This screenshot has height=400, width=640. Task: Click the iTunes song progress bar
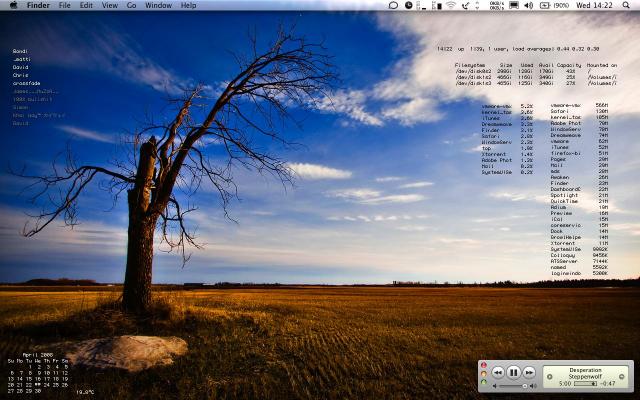[x=585, y=384]
